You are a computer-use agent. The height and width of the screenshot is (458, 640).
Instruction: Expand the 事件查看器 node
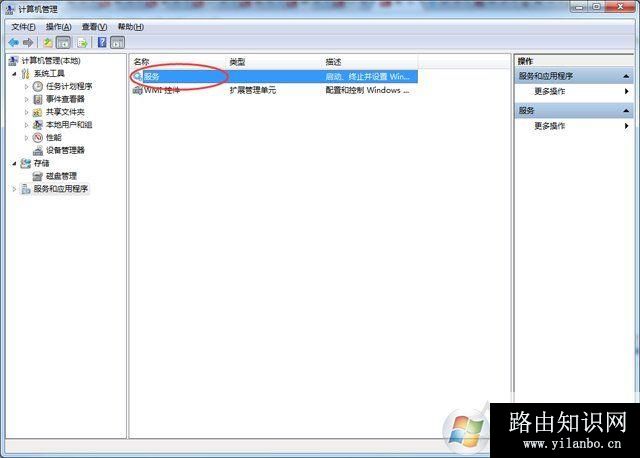click(27, 99)
